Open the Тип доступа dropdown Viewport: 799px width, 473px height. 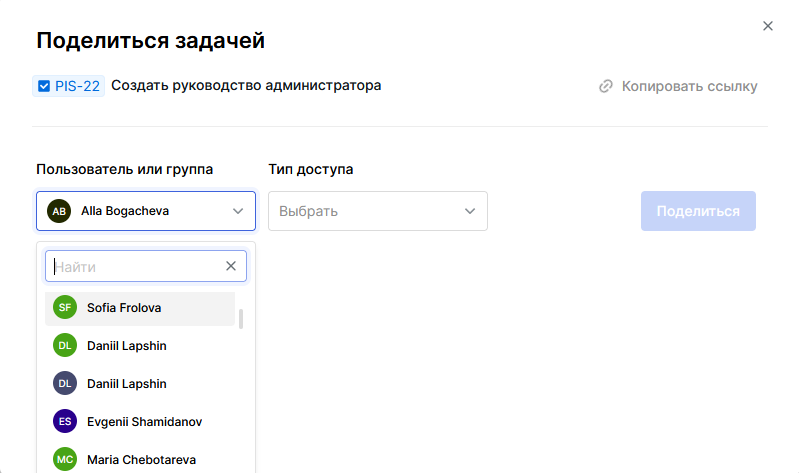(x=377, y=211)
